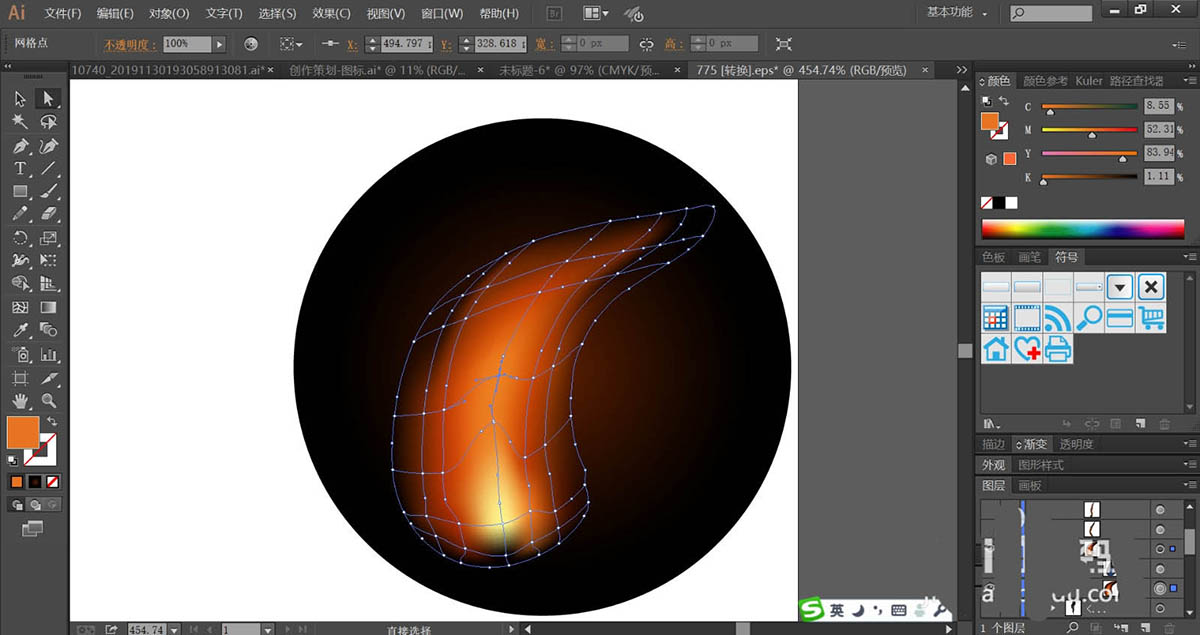The height and width of the screenshot is (635, 1200).
Task: Select the Pen tool
Action: 20,145
